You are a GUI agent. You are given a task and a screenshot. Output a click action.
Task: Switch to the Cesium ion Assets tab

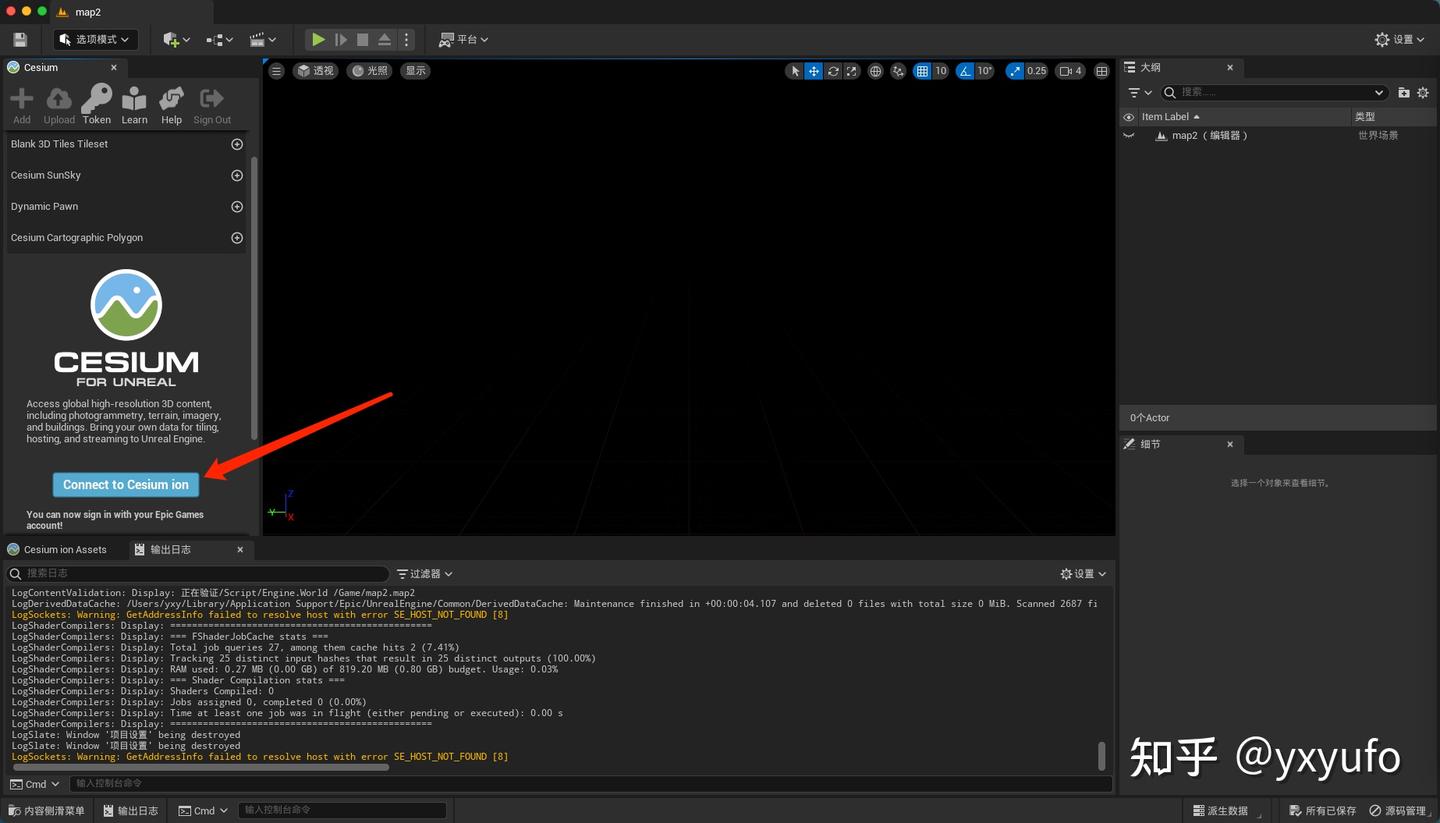66,549
